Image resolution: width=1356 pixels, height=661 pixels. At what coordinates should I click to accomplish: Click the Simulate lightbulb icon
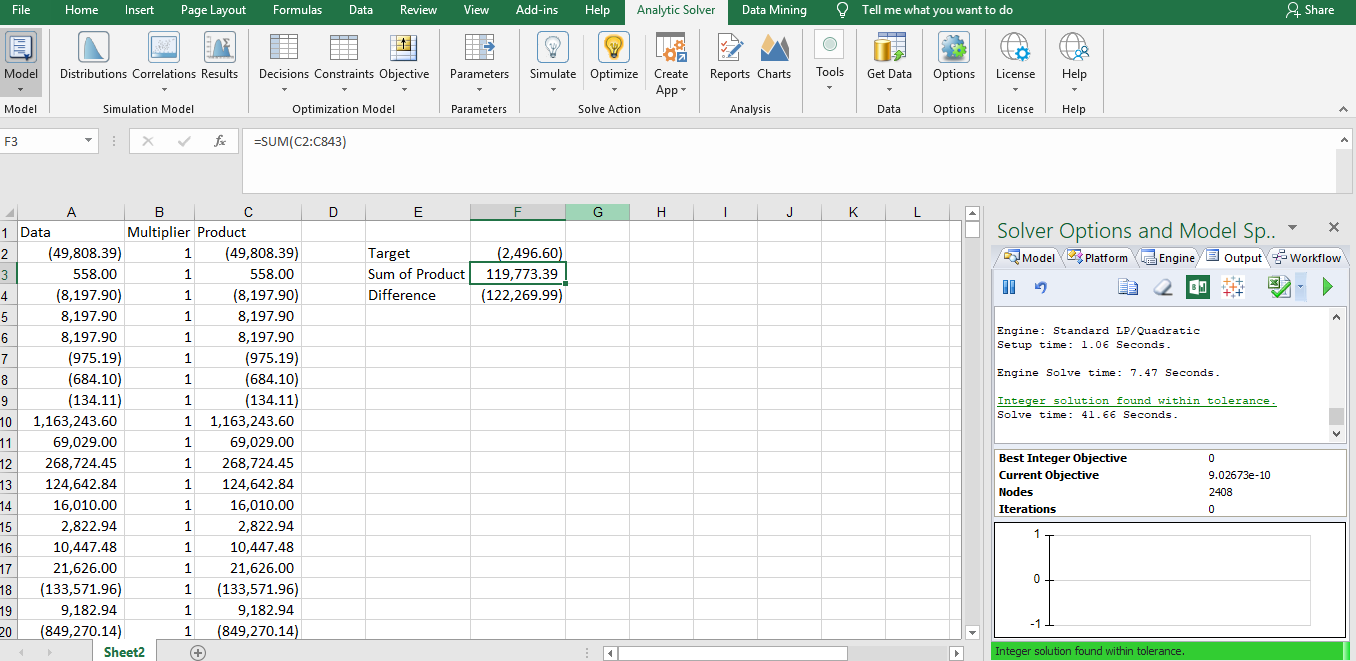coord(553,47)
